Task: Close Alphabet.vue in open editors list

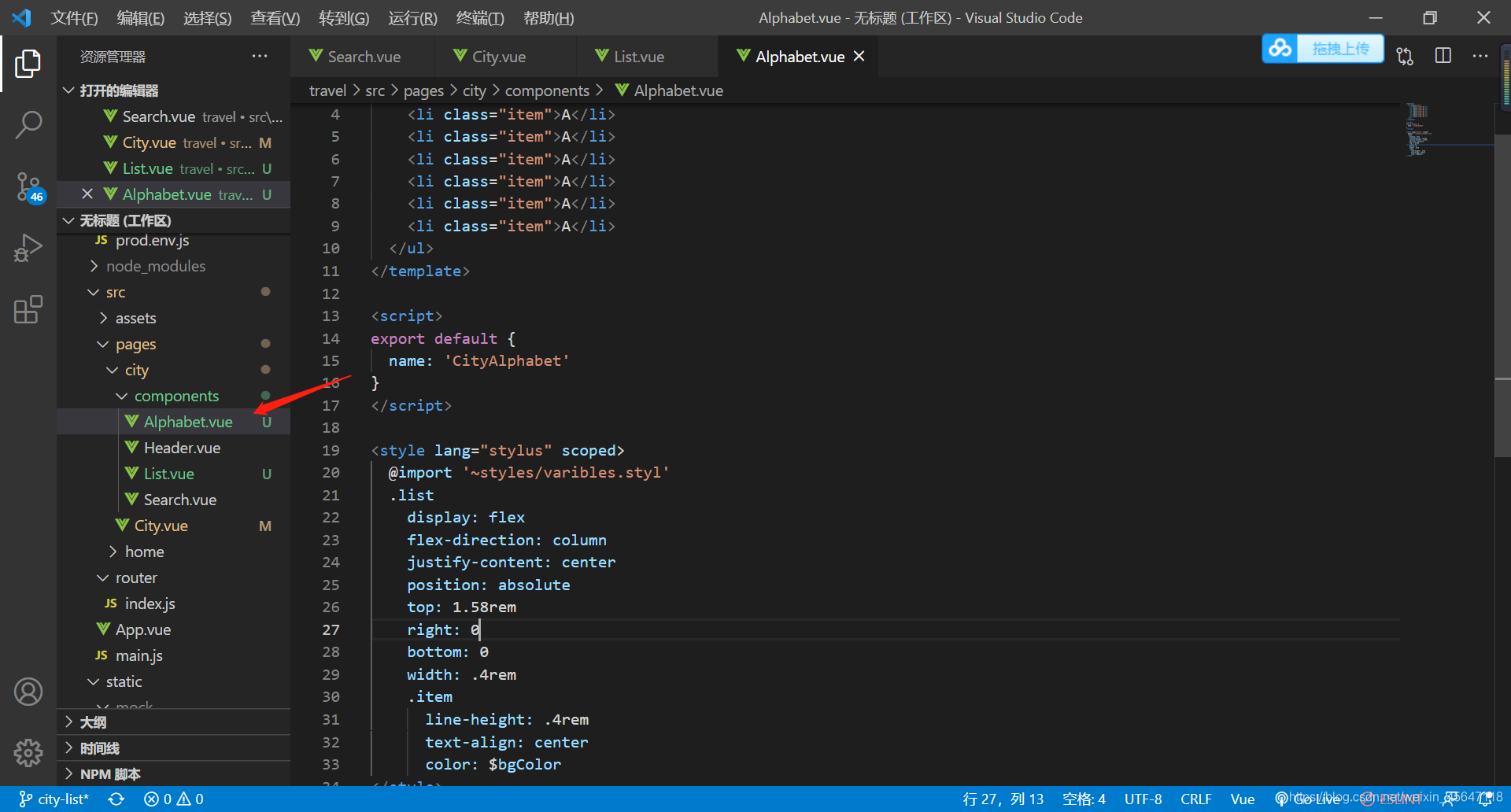Action: (87, 194)
